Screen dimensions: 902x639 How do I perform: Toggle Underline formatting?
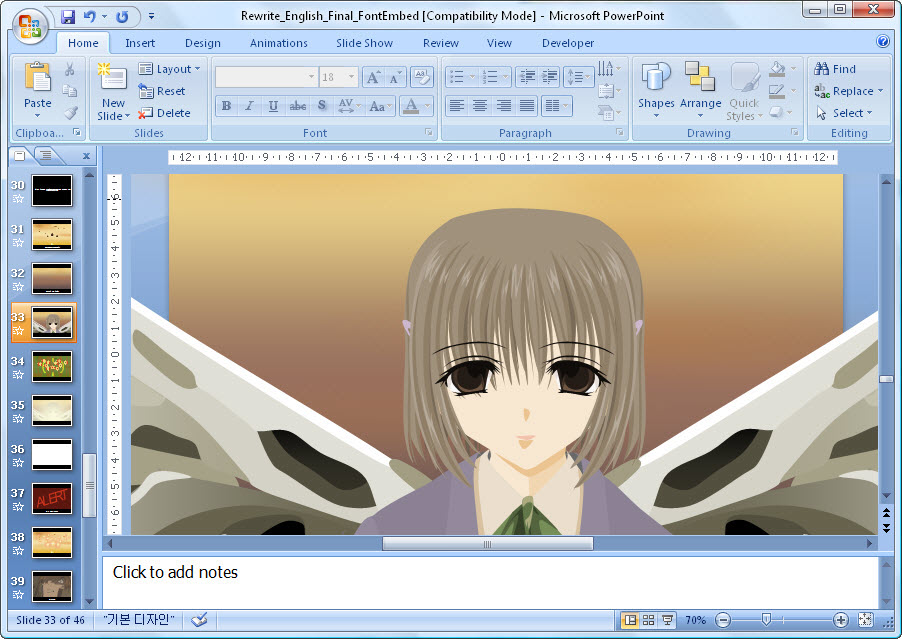(x=273, y=106)
